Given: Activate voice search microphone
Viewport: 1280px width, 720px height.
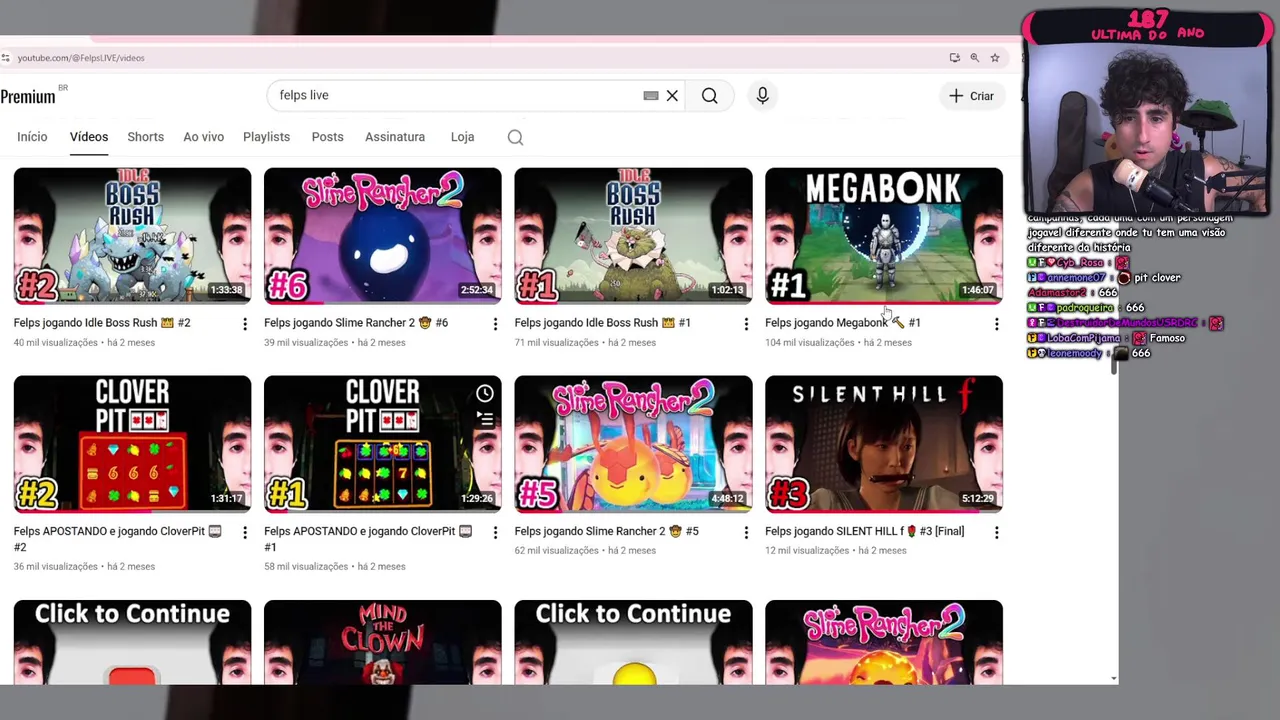Looking at the screenshot, I should pos(762,96).
